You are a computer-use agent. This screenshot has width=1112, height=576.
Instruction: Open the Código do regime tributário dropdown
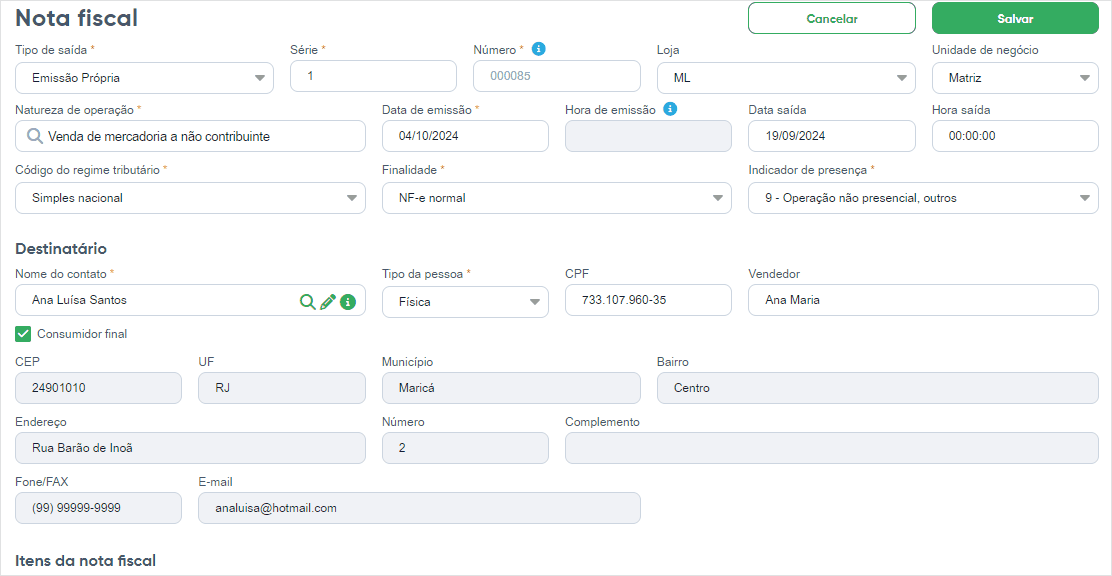point(190,198)
